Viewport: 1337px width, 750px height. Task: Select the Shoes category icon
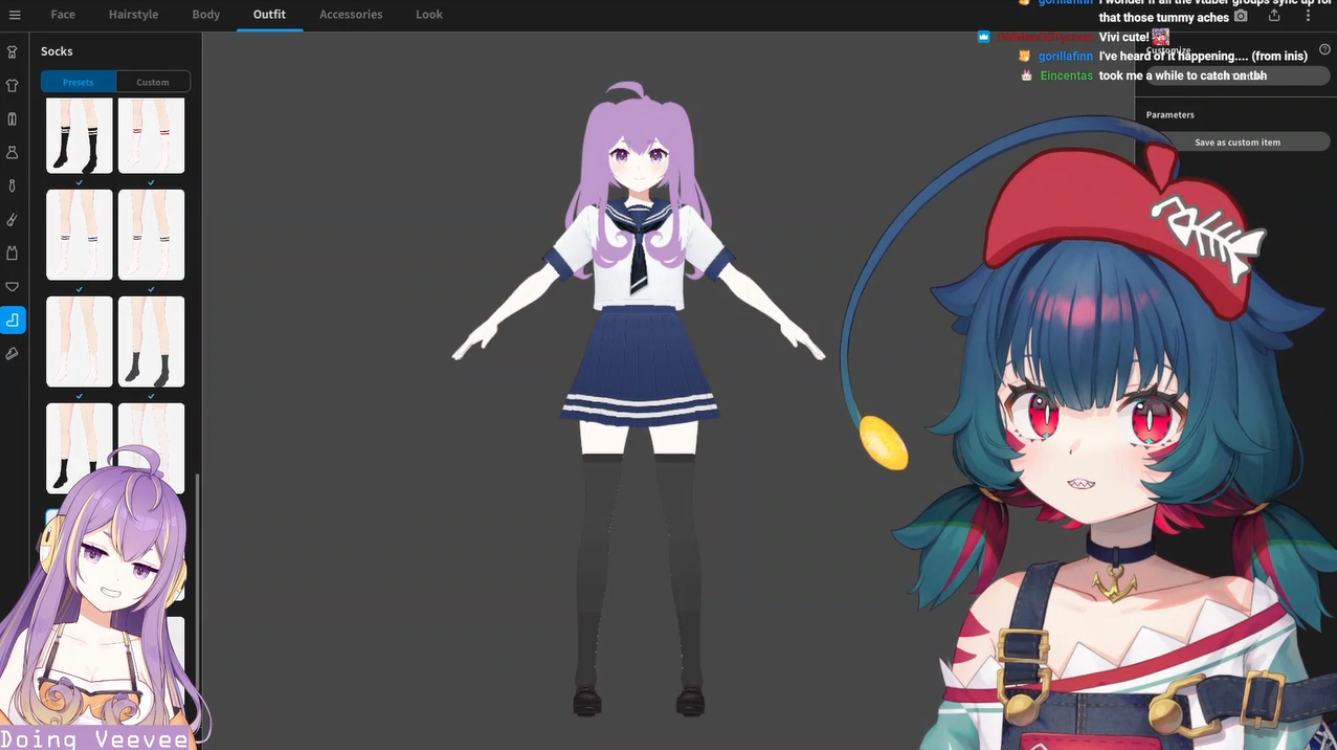[12, 354]
